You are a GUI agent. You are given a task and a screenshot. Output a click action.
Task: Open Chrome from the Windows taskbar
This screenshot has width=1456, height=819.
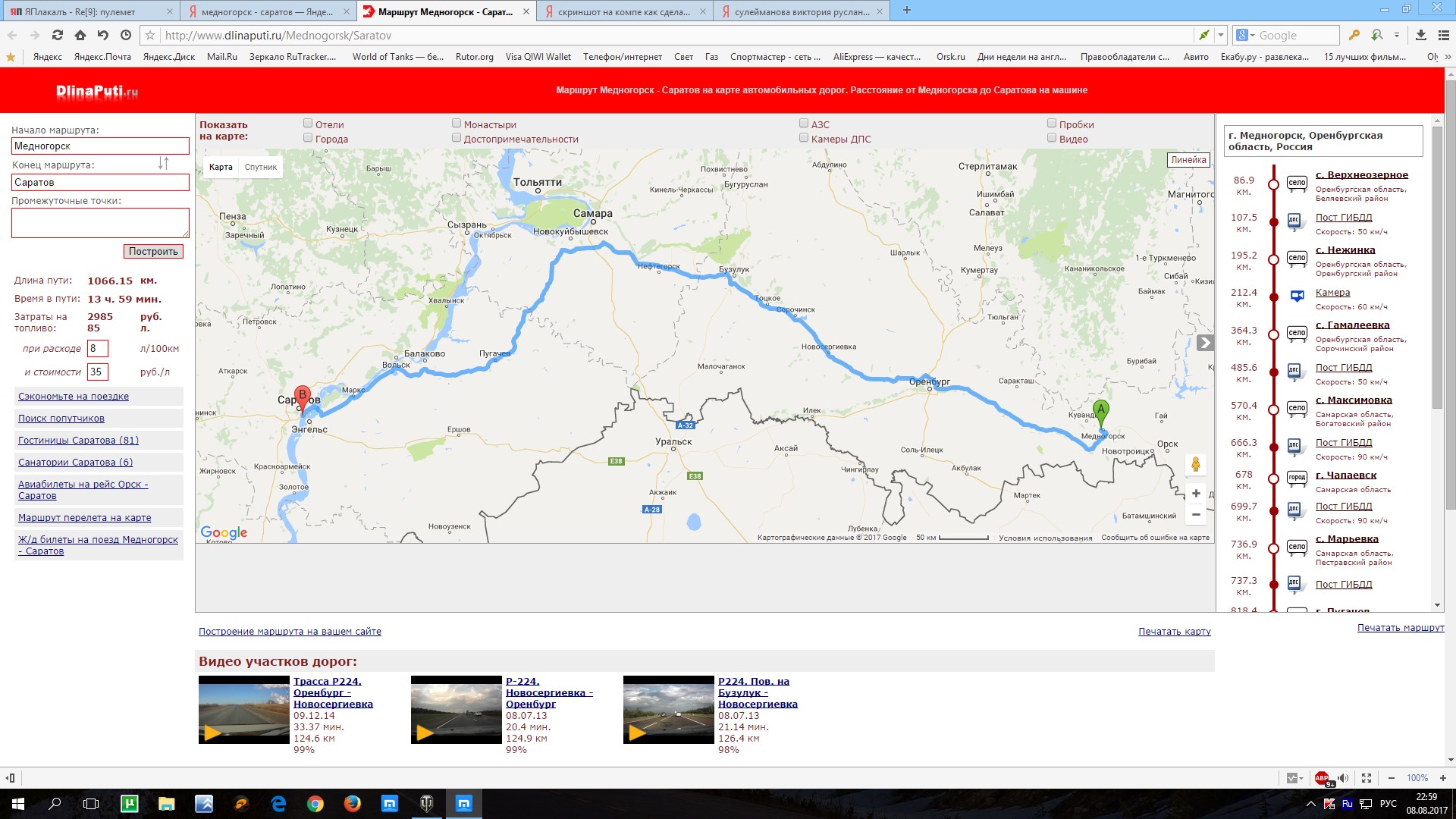pos(315,804)
